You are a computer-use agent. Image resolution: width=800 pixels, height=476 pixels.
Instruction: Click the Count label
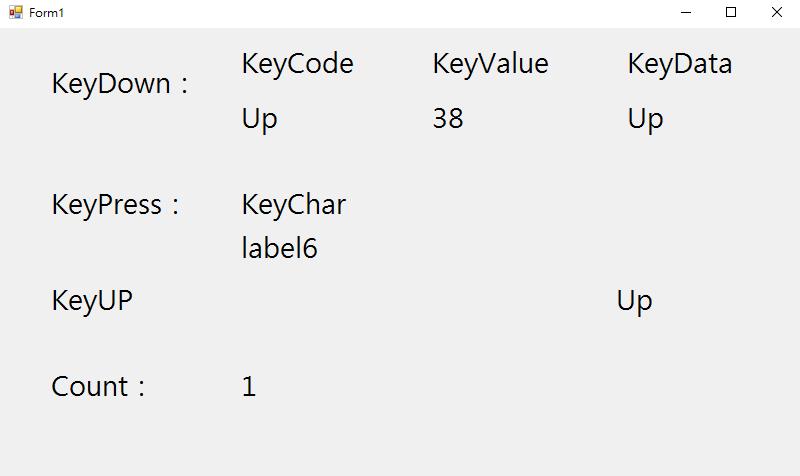pyautogui.click(x=98, y=387)
